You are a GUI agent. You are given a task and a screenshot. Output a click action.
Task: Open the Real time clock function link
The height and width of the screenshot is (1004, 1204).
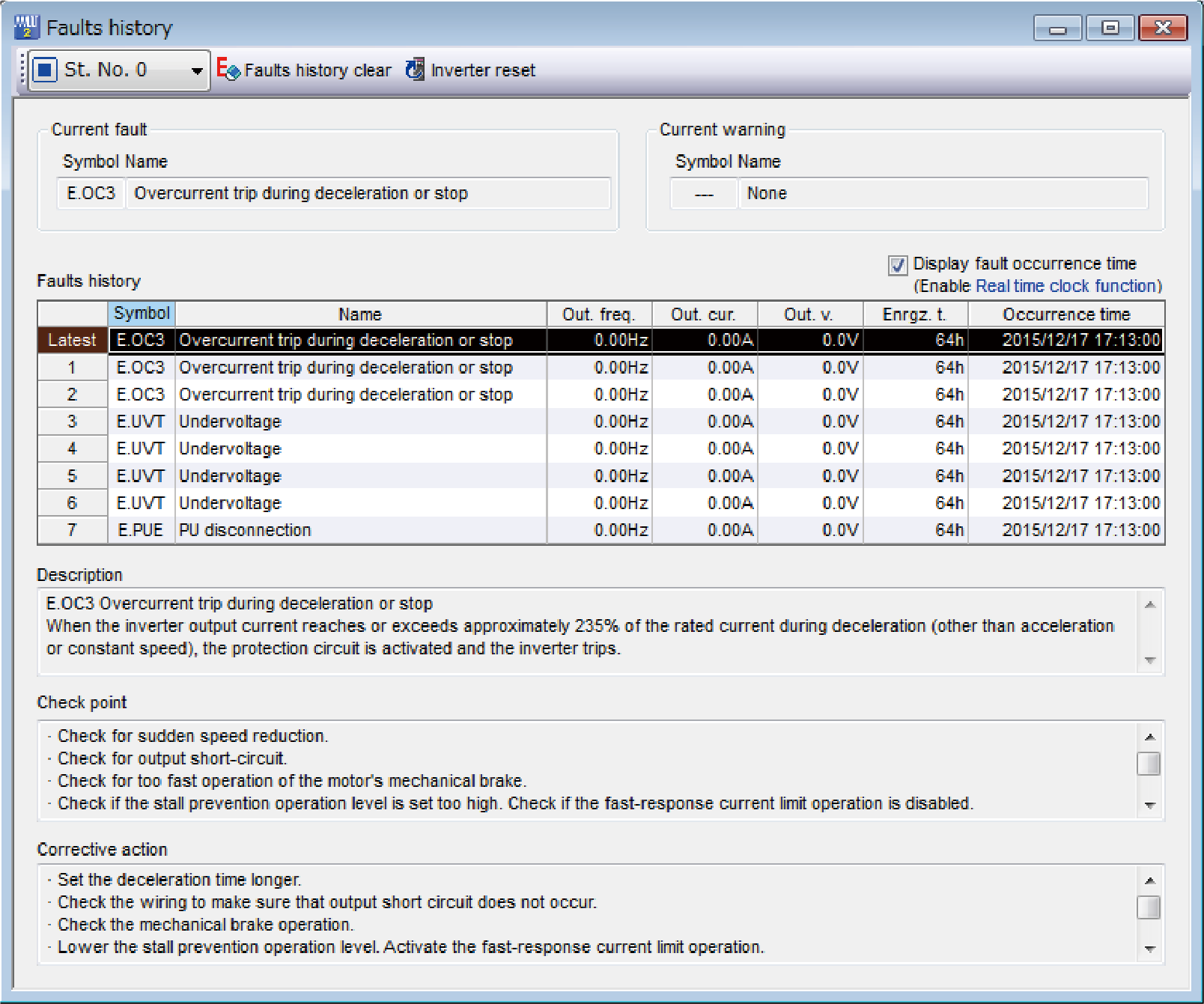click(x=1065, y=285)
